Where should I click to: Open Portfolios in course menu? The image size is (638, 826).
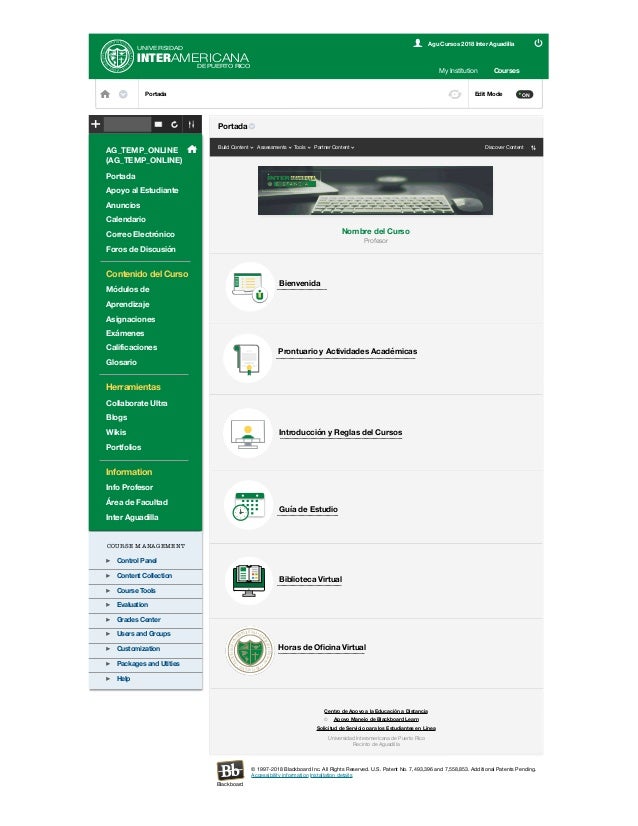pos(123,447)
